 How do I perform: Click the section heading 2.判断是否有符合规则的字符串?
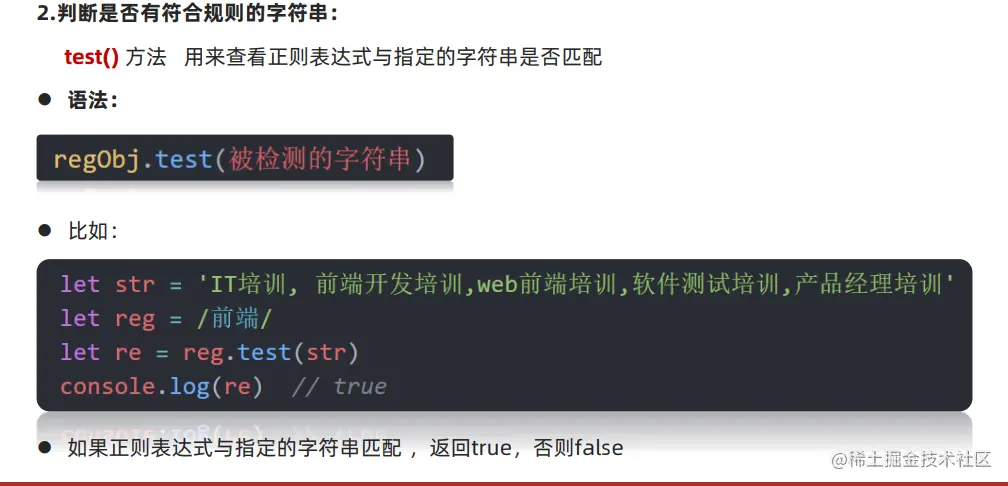[x=187, y=14]
